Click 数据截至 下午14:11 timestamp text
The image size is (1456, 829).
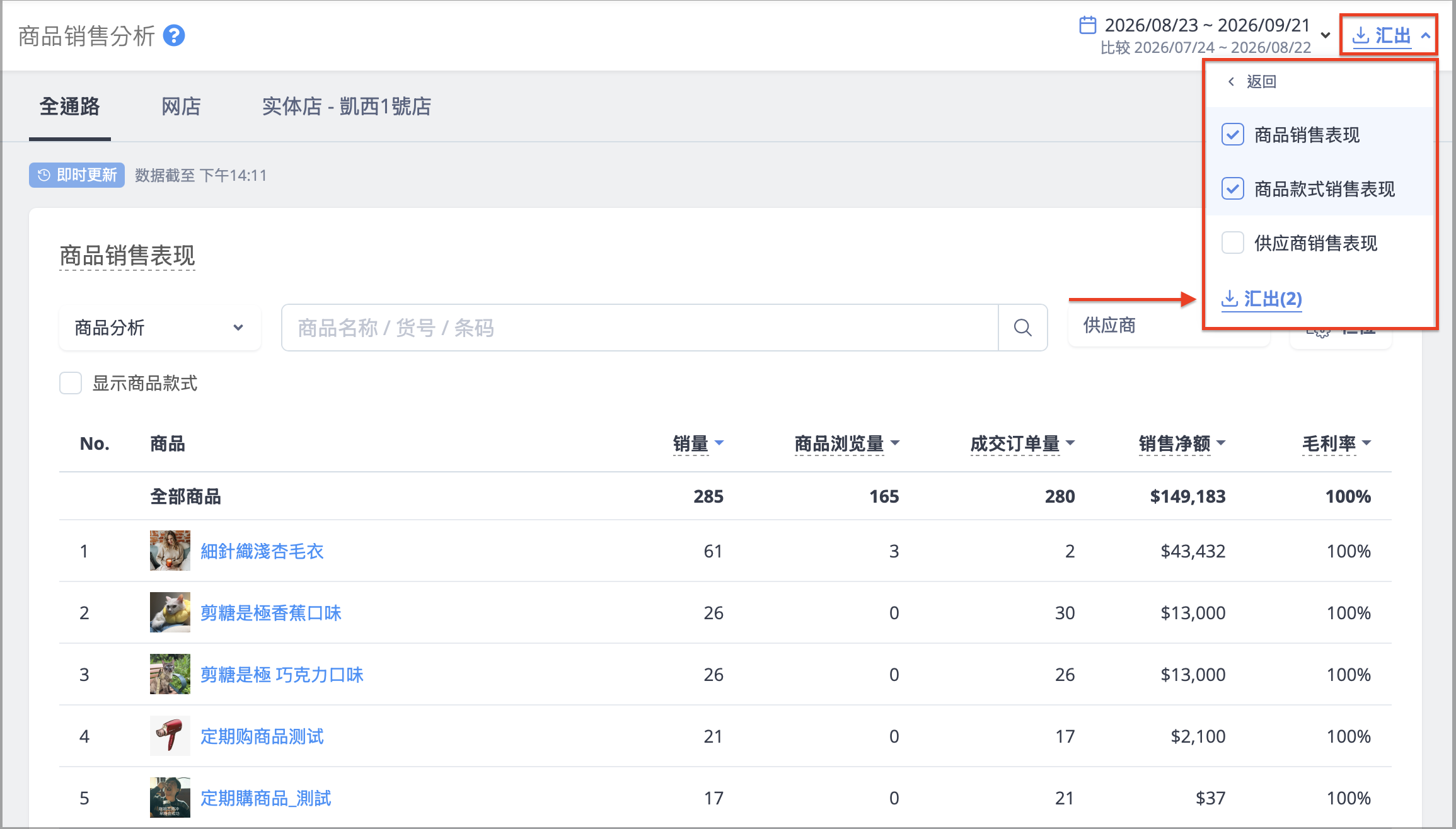[x=200, y=175]
